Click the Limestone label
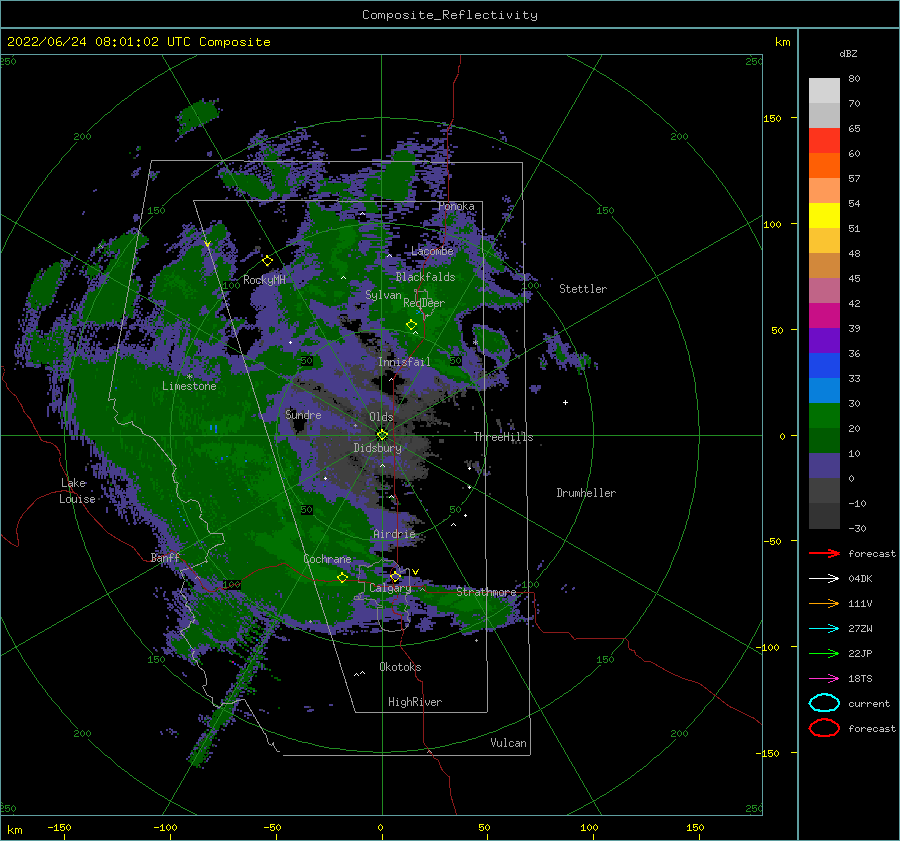 (189, 386)
